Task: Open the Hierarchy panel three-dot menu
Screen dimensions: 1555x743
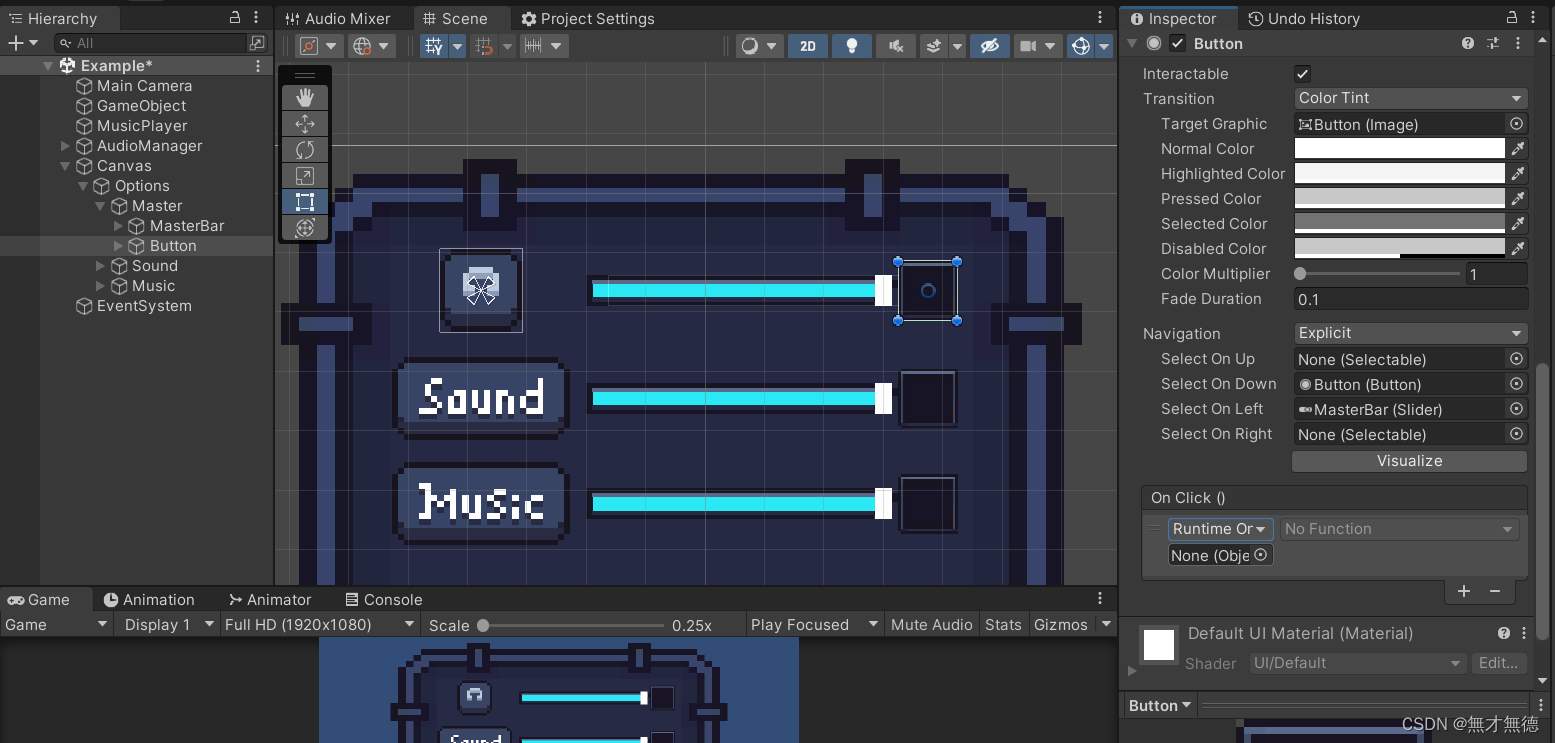Action: tap(257, 17)
